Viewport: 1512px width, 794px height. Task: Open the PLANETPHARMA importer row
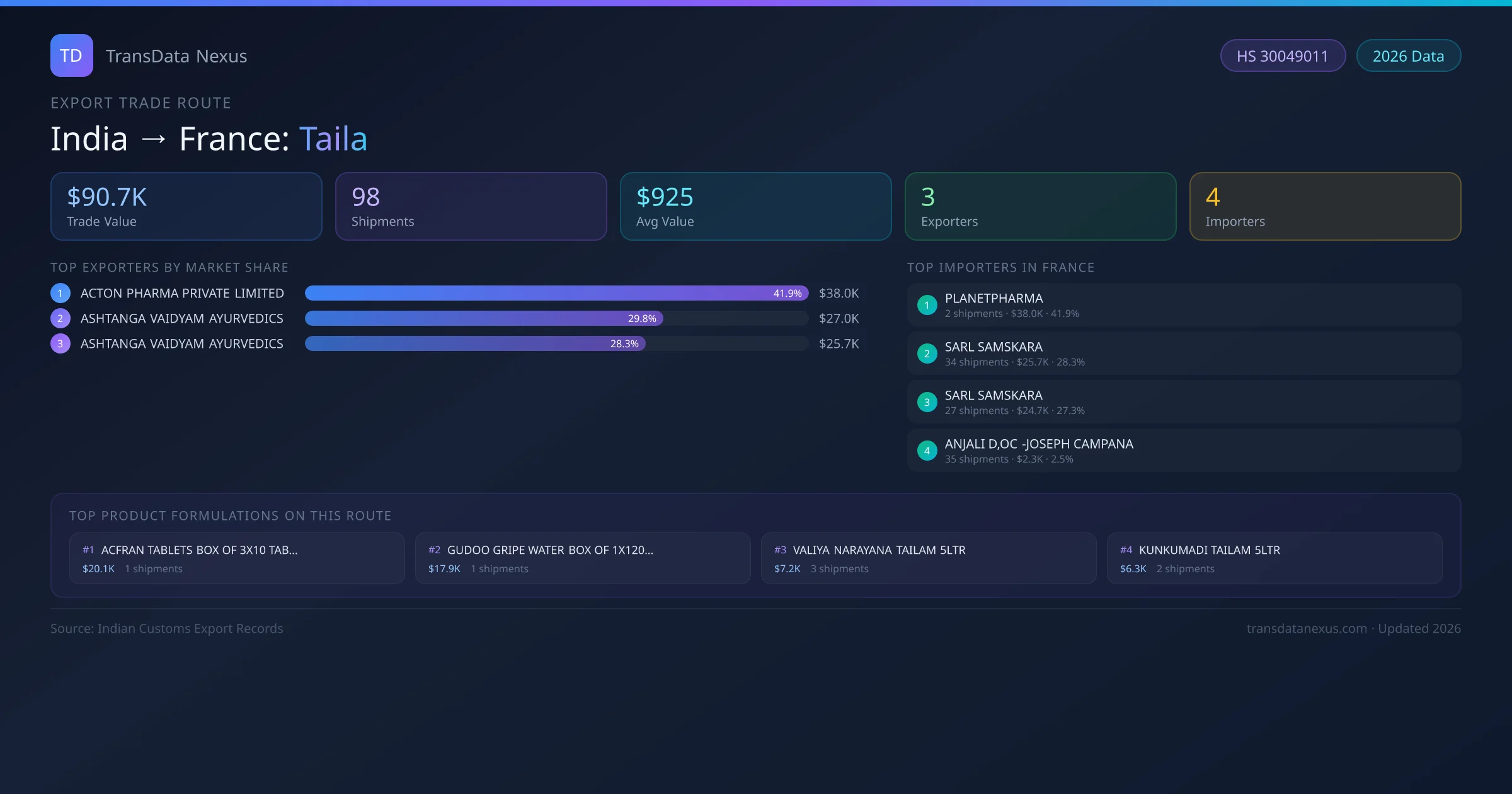pos(1183,305)
